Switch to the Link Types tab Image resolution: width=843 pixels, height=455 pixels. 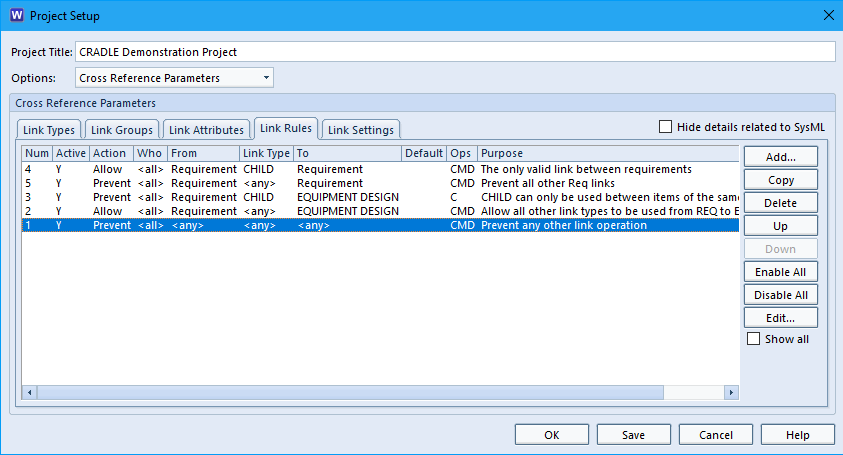pos(49,130)
